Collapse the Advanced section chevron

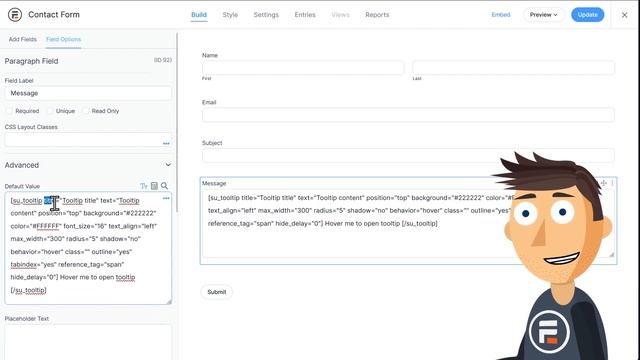[168, 165]
